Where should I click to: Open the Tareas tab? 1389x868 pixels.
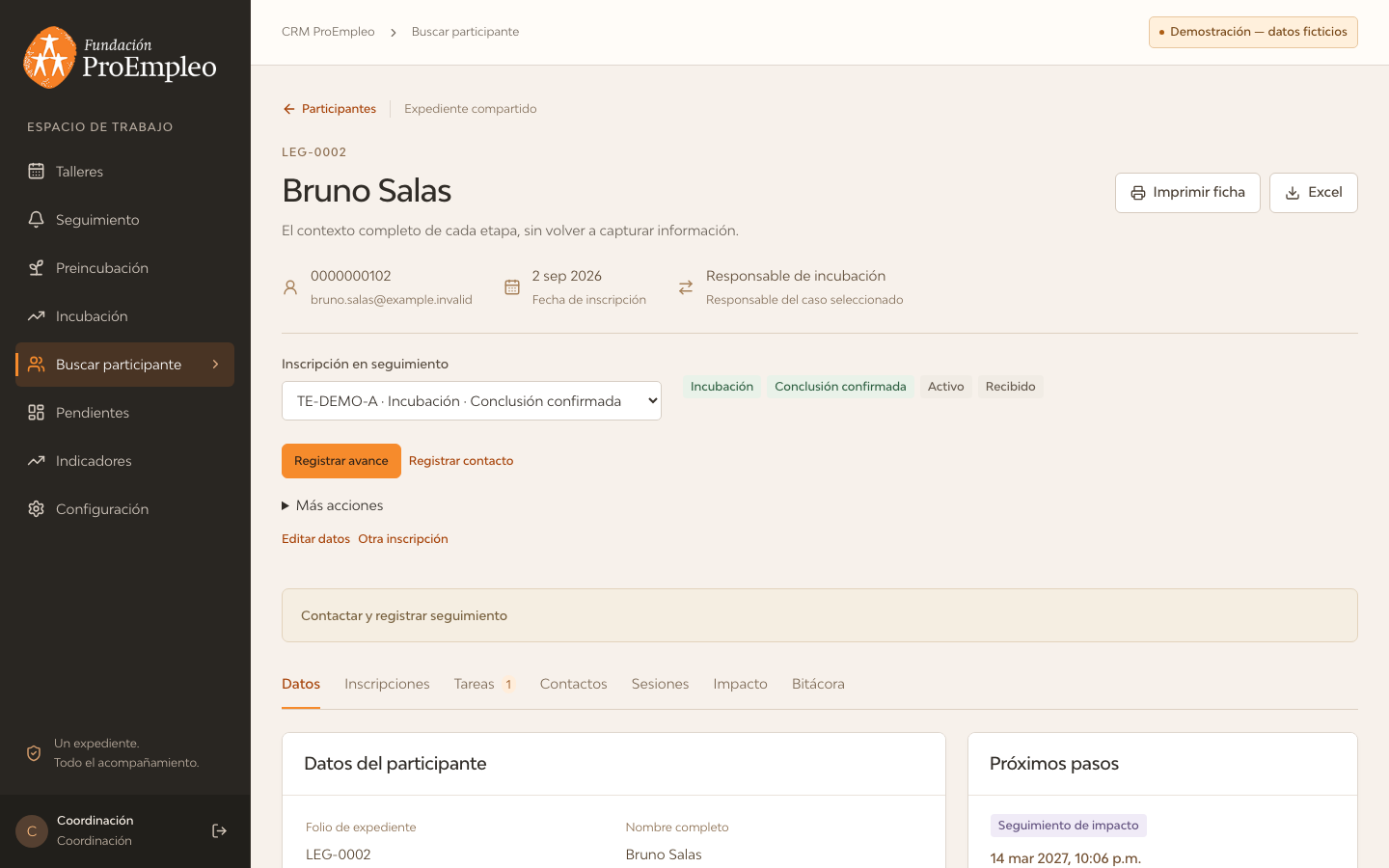[484, 684]
